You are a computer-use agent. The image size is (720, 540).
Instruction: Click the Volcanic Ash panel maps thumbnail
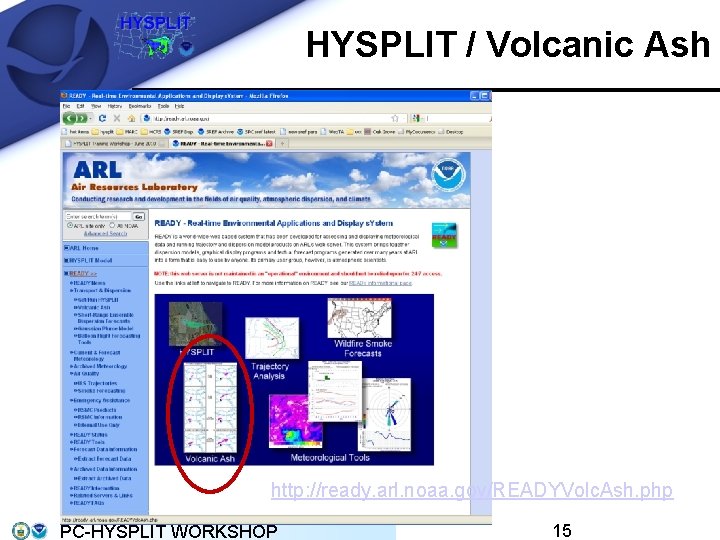pos(210,408)
